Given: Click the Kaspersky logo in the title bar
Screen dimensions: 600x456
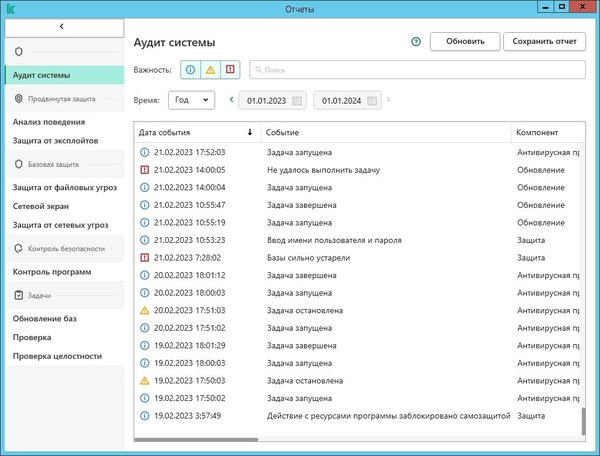Looking at the screenshot, I should tap(10, 10).
